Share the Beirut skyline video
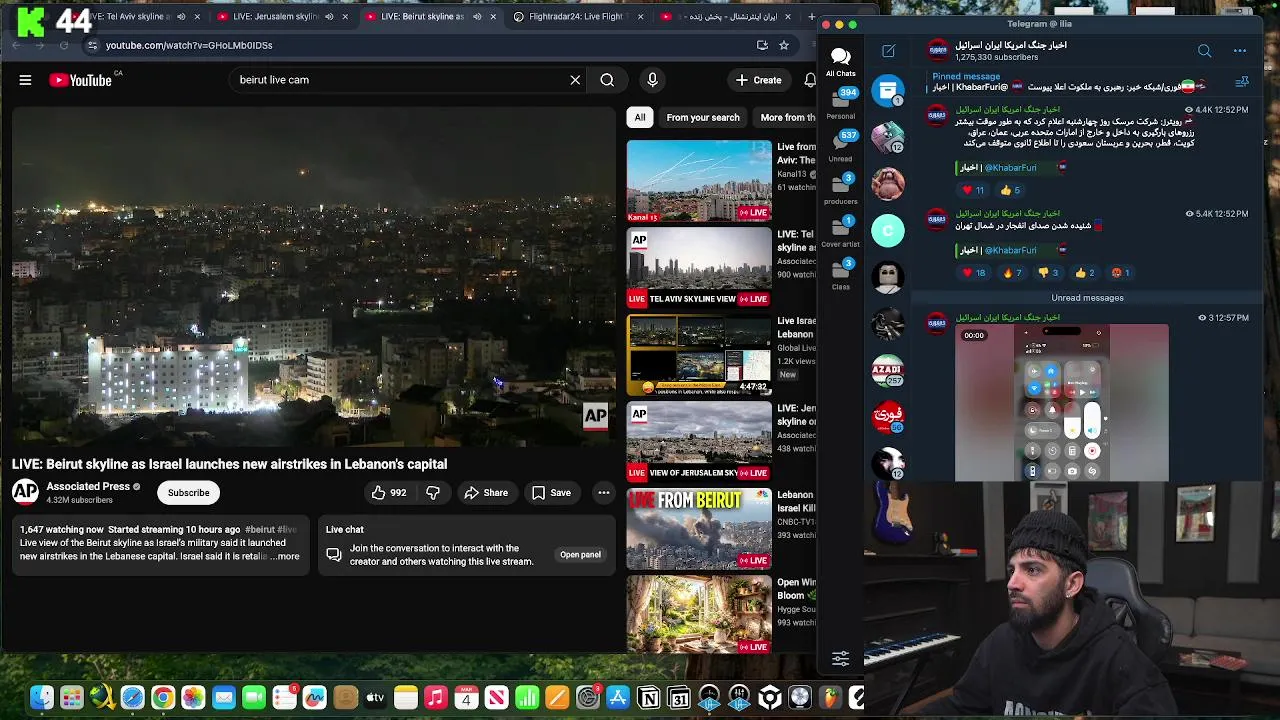 tap(486, 492)
